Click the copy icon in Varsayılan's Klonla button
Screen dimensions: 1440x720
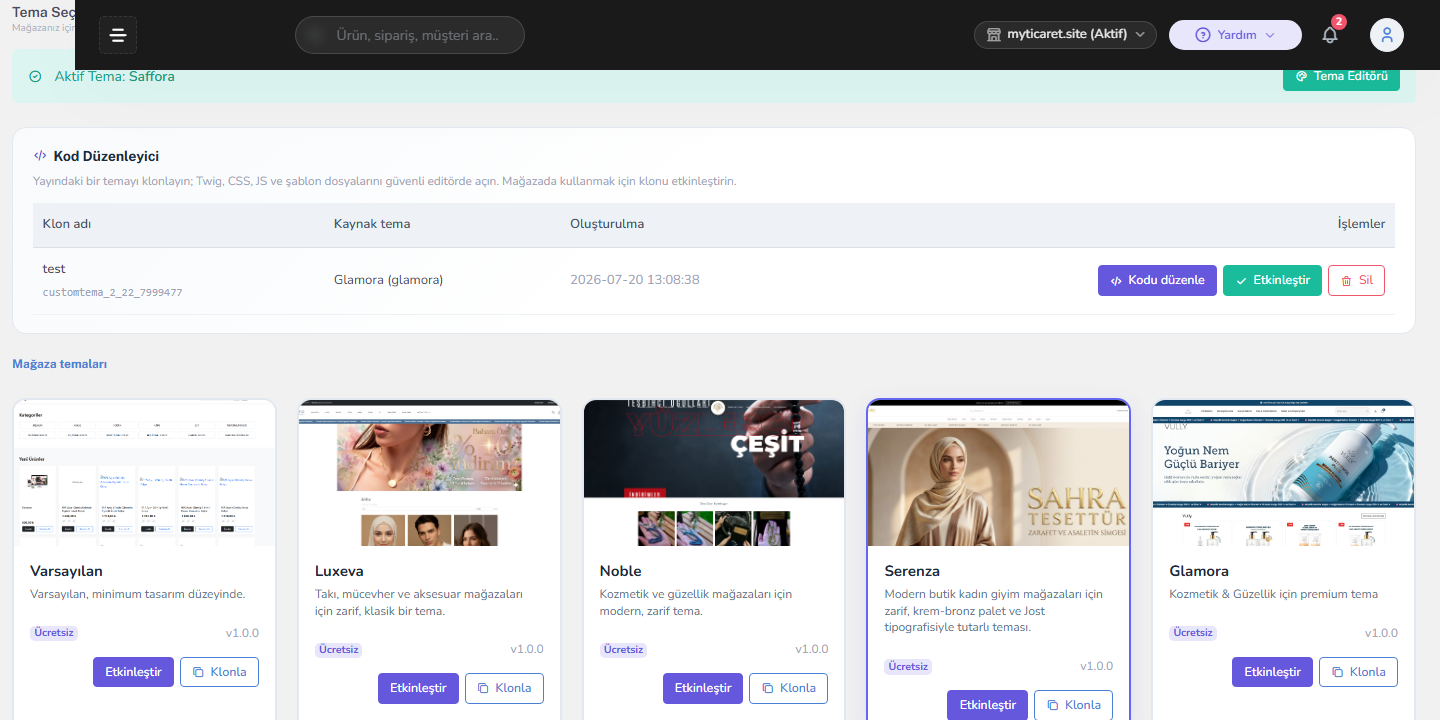click(x=198, y=672)
